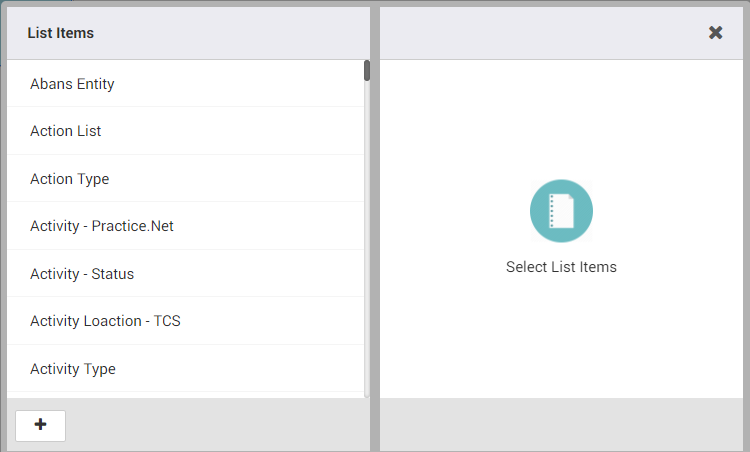Pick Activity Loaction - TCS entry

pyautogui.click(x=105, y=321)
